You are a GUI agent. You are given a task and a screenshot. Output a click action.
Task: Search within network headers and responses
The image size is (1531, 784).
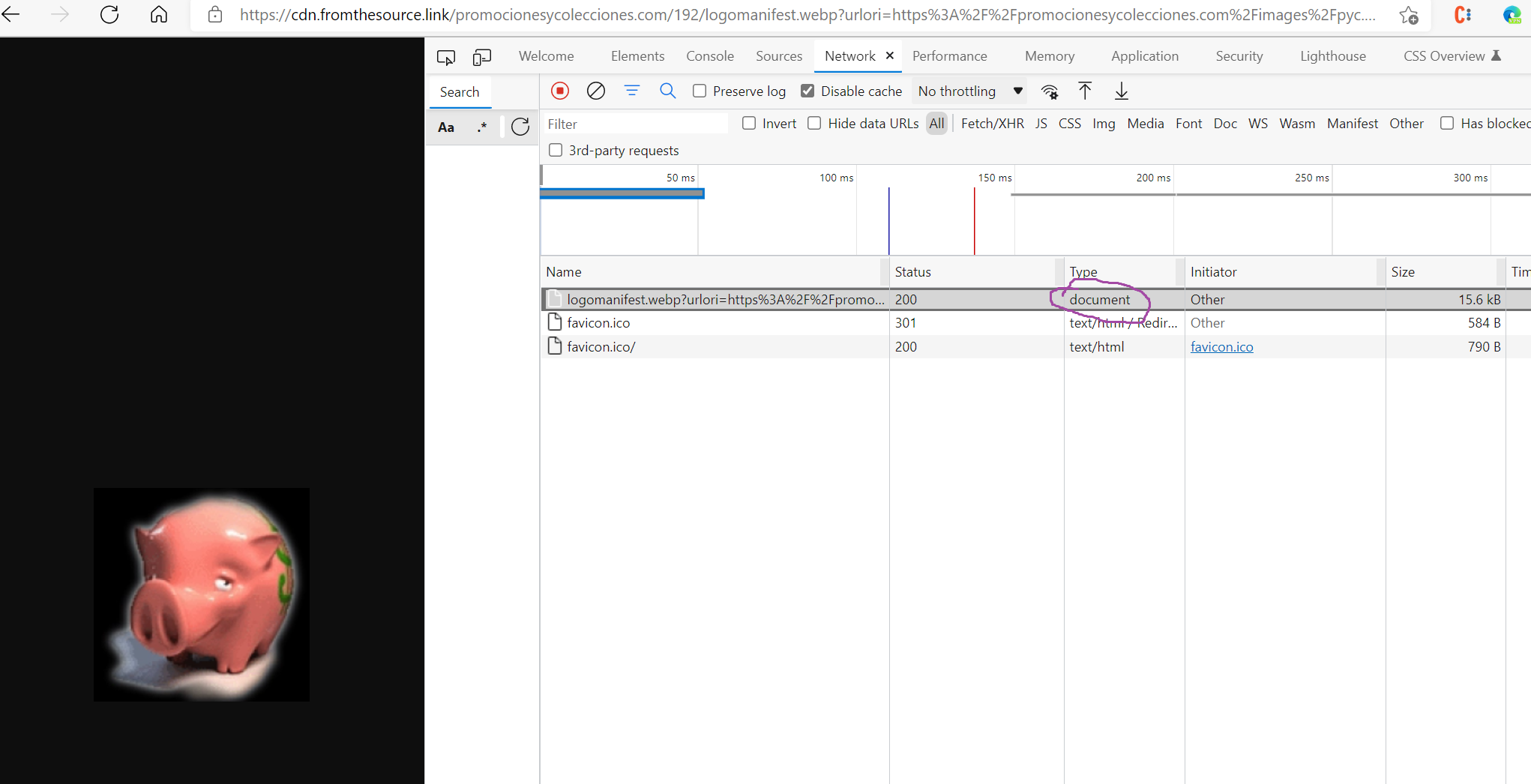tap(667, 91)
